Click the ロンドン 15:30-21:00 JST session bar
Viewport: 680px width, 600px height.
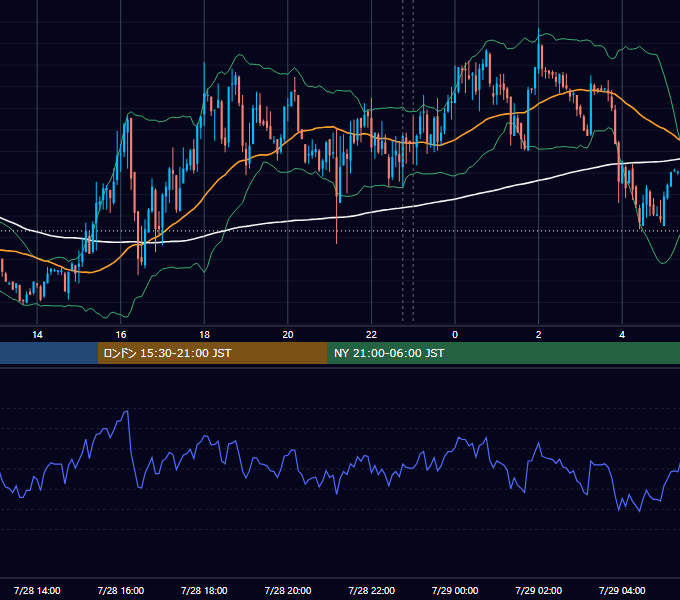(x=212, y=353)
